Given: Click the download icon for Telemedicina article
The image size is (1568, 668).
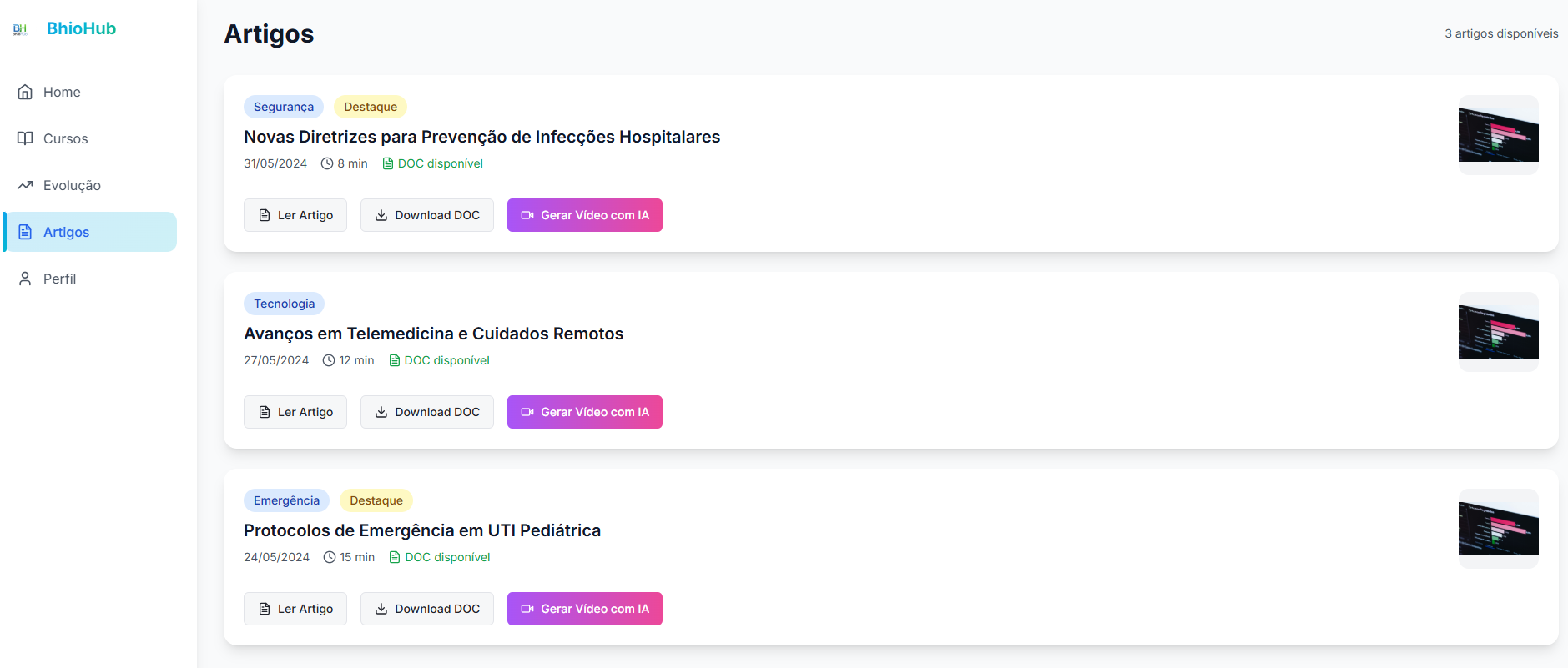Looking at the screenshot, I should (x=381, y=412).
